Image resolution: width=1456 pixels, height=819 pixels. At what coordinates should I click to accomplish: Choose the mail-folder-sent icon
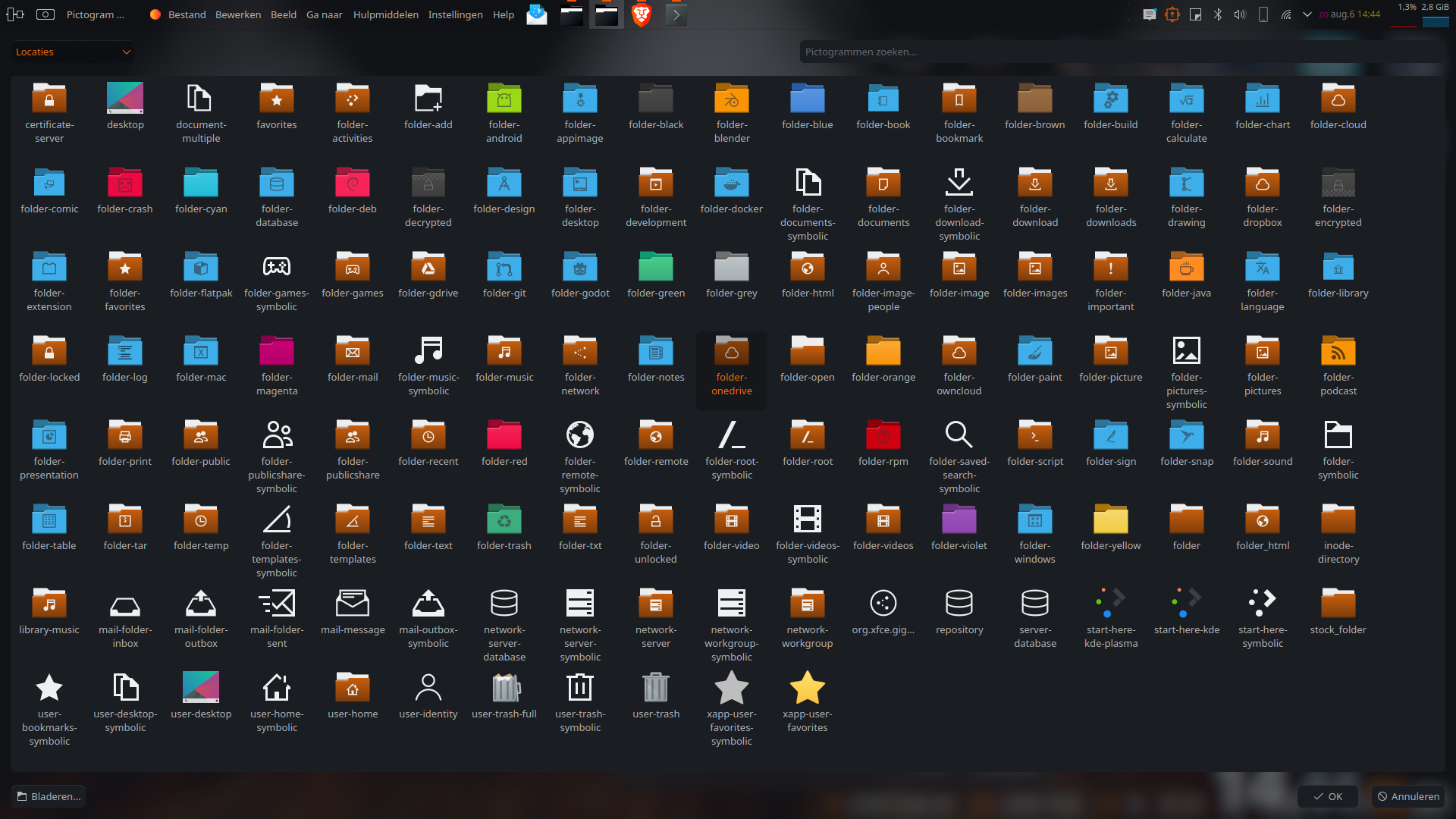[276, 604]
